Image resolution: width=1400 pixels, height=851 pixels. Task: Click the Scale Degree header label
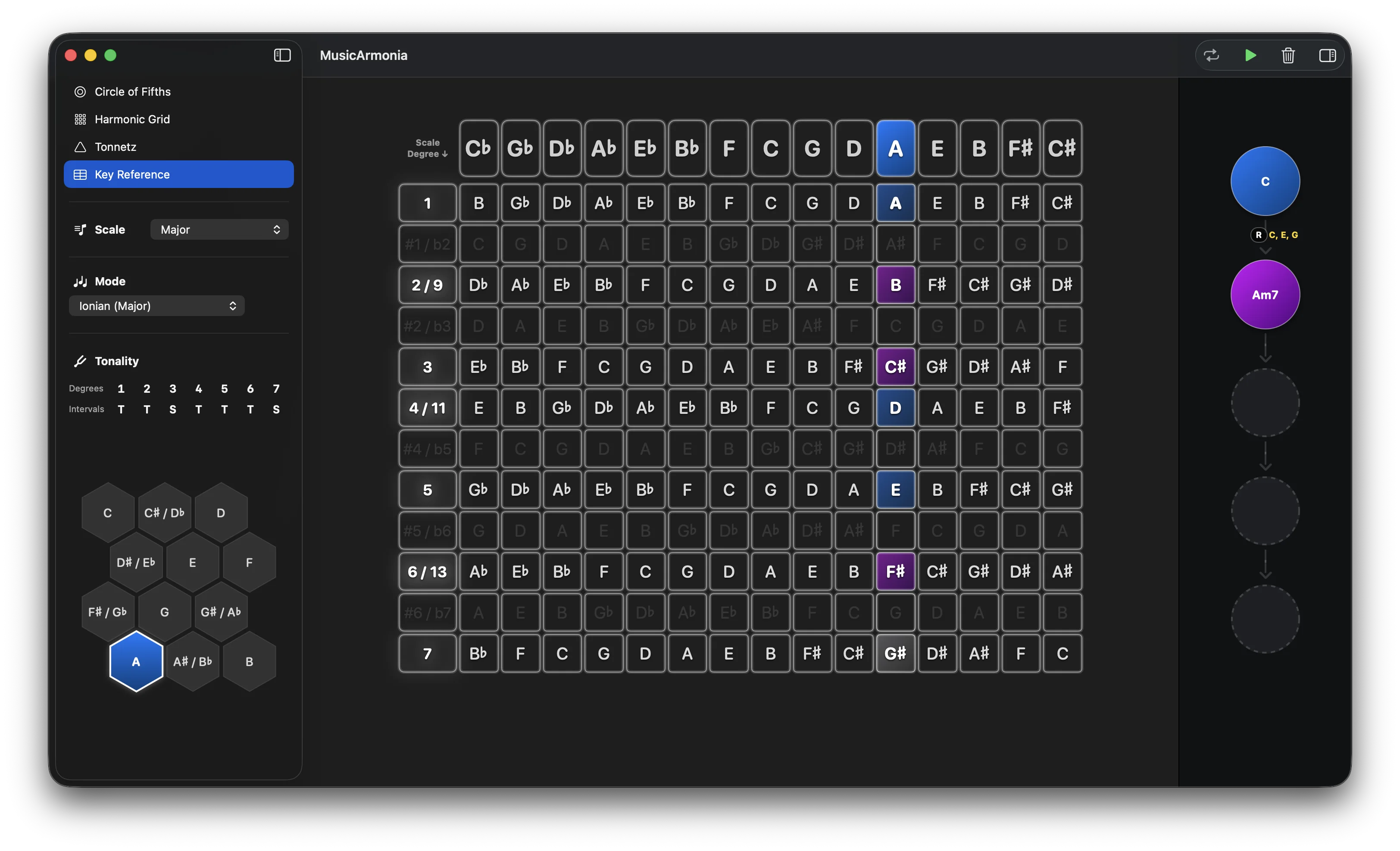click(x=427, y=148)
